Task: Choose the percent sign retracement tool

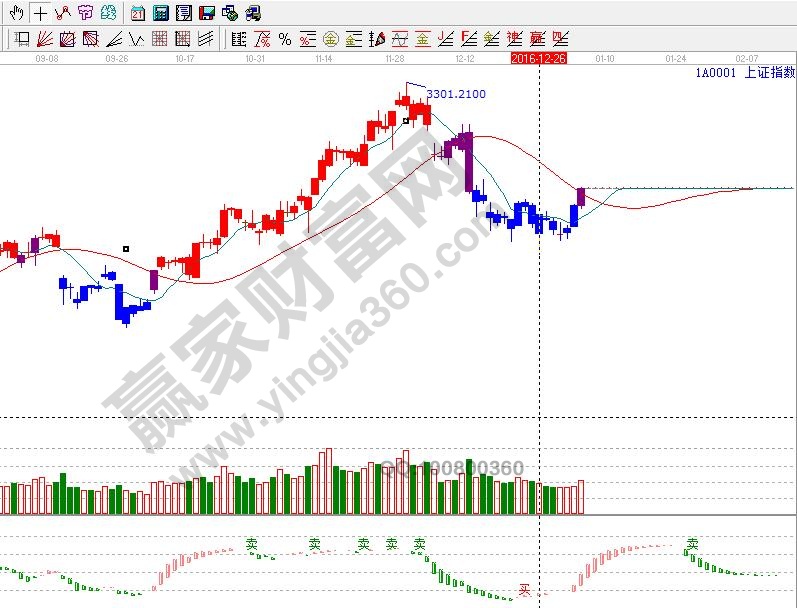Action: [x=285, y=39]
